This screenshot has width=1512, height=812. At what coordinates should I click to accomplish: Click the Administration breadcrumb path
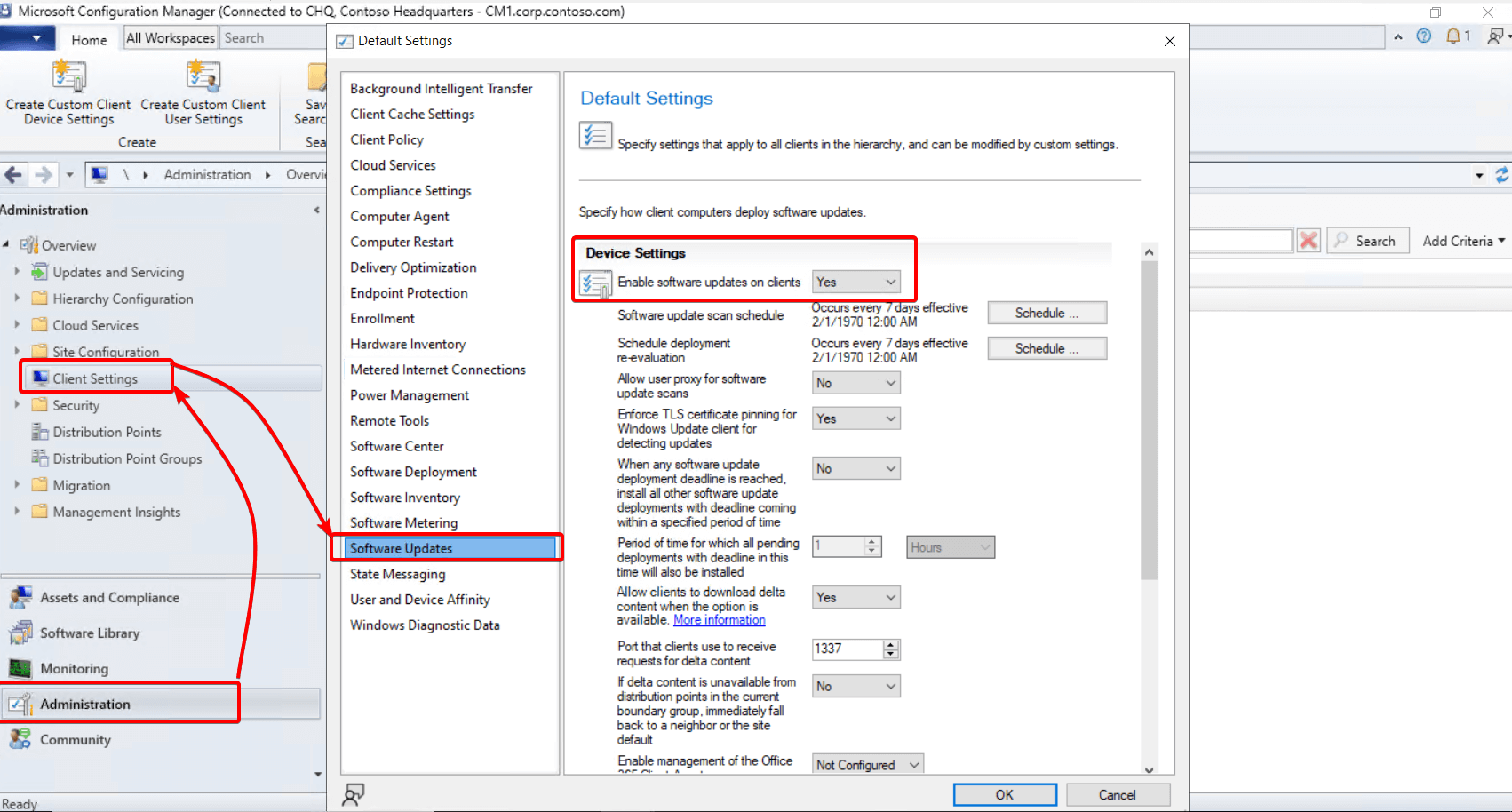point(207,175)
